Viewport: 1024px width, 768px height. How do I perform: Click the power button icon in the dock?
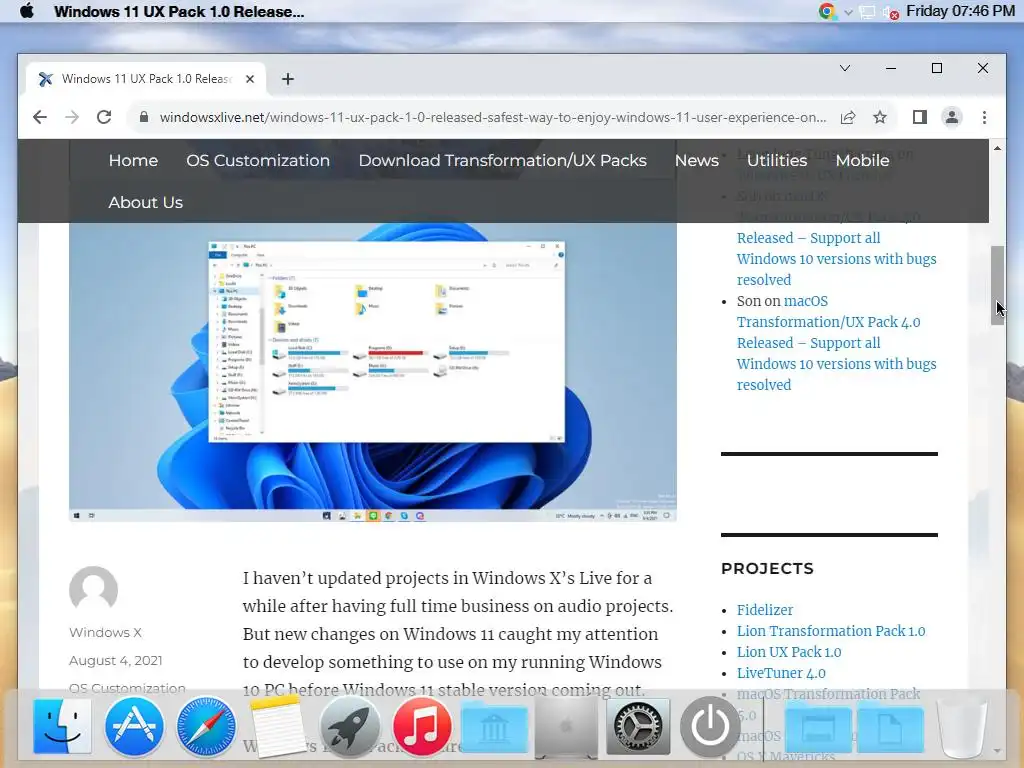[710, 726]
